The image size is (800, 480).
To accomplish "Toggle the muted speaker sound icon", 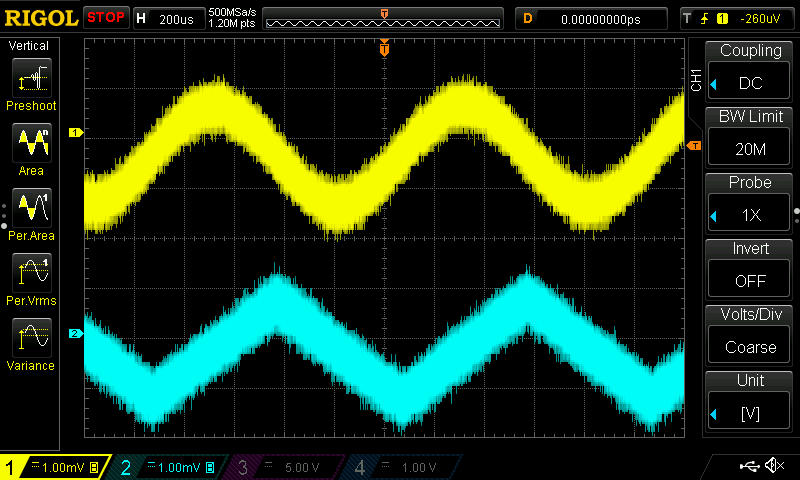I will click(x=773, y=466).
